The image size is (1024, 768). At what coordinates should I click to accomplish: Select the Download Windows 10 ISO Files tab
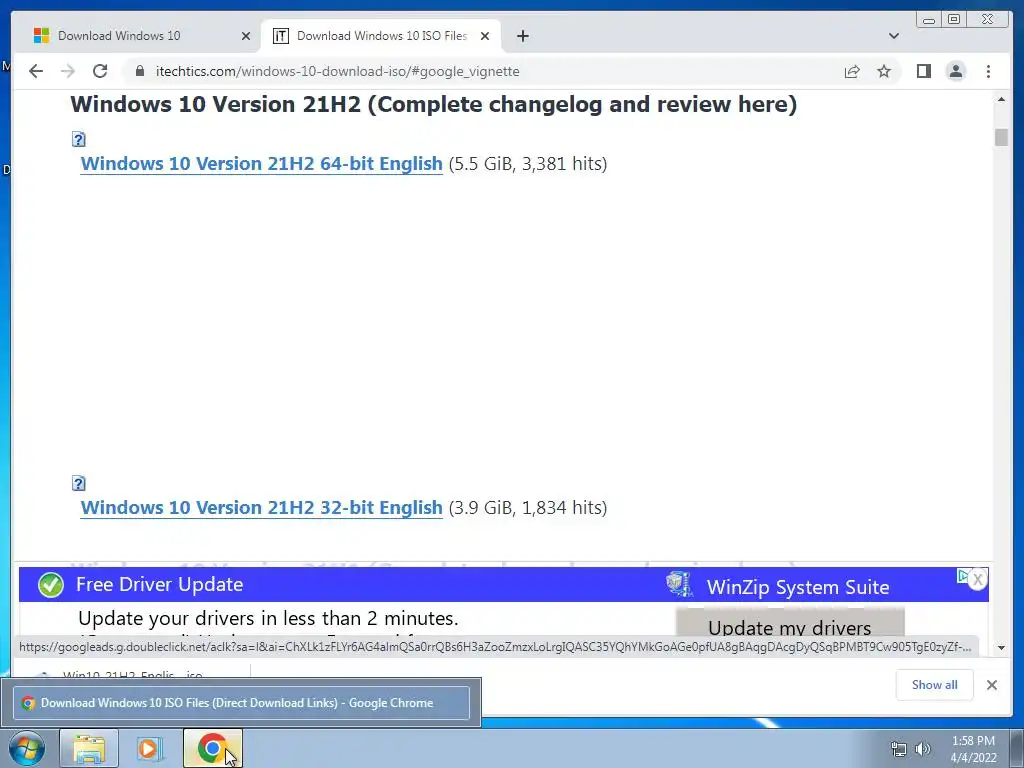pos(381,36)
